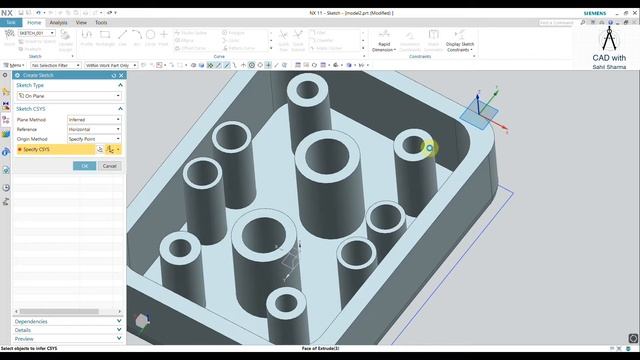Reset the Create Sketch dialog
Screen dimensions: 640x360
[114, 76]
